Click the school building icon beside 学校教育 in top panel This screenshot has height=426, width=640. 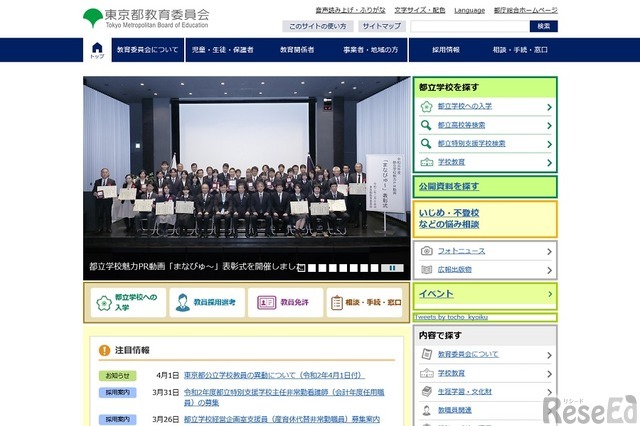pos(427,162)
